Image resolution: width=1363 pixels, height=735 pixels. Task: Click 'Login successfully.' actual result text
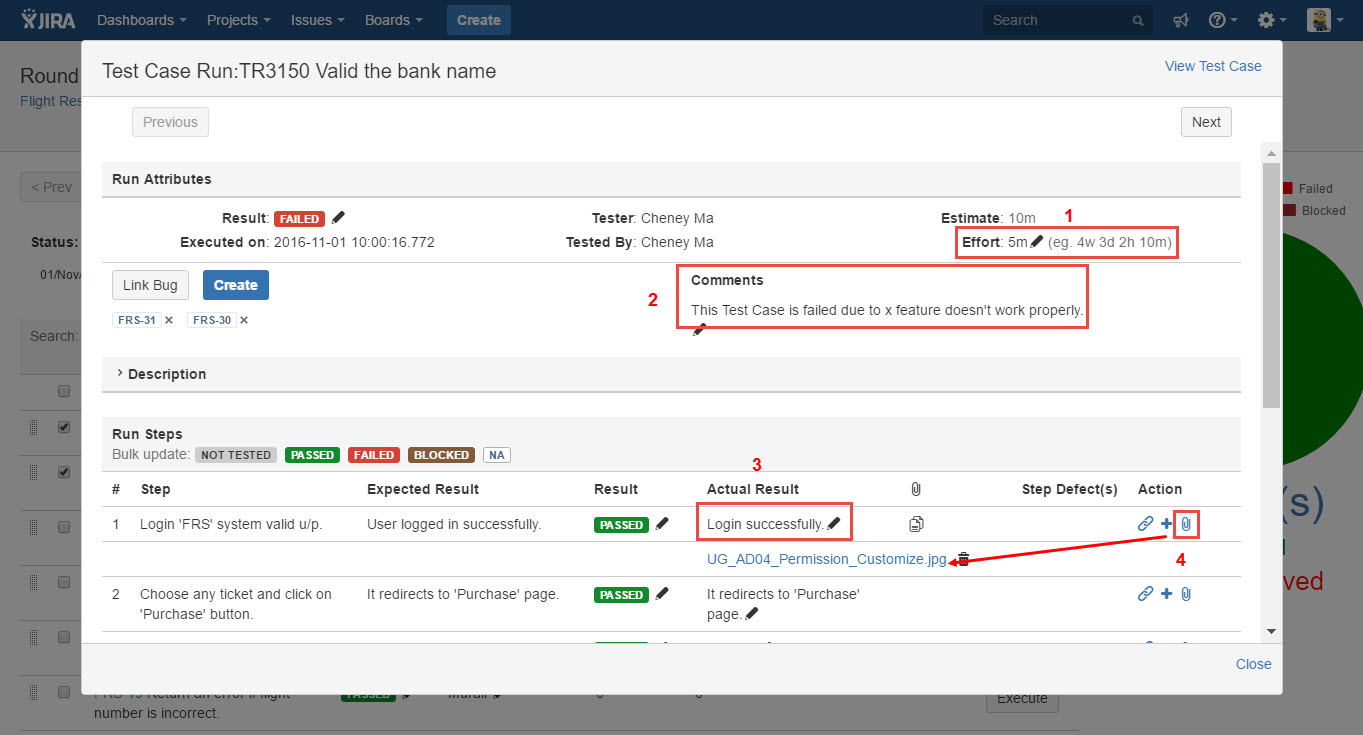tap(766, 523)
